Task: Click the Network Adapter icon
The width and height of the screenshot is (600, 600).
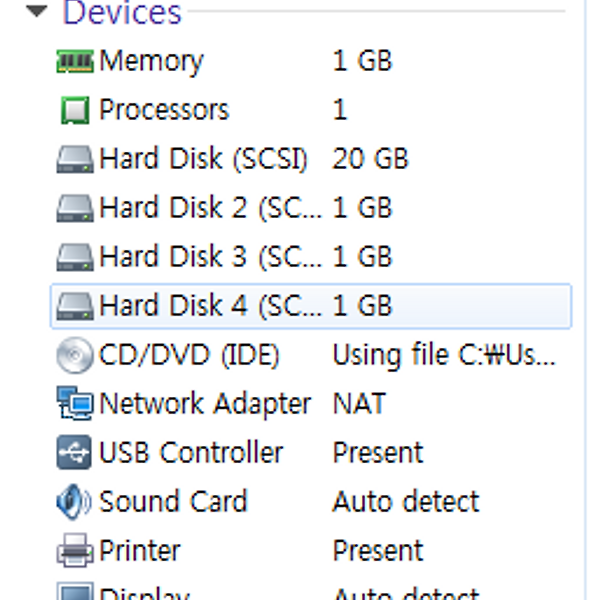Action: click(75, 404)
